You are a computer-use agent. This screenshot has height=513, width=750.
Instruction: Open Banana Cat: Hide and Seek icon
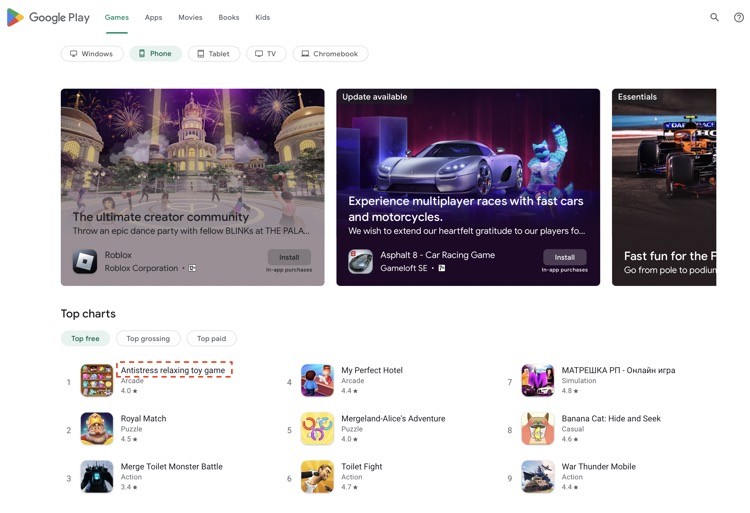click(538, 428)
